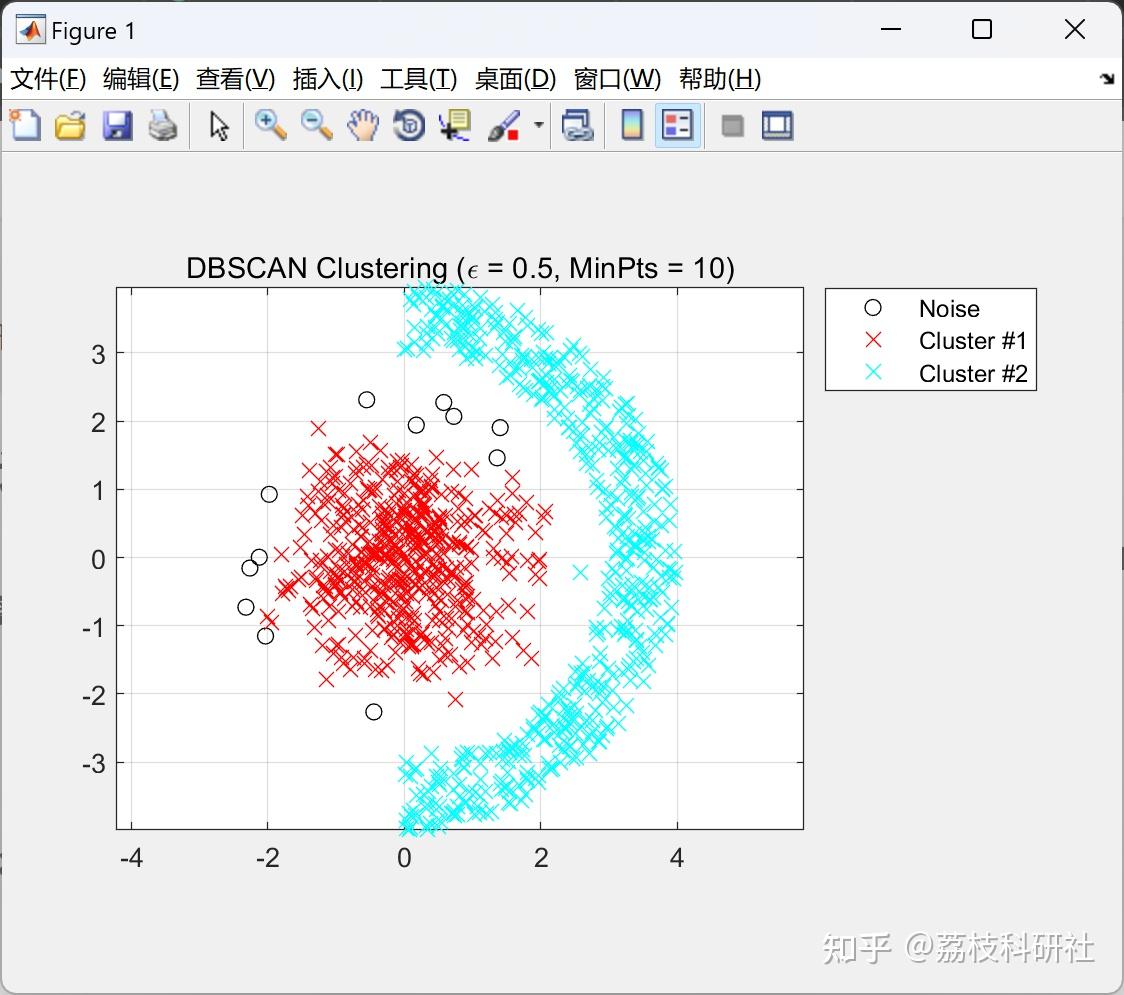Enable Rotate 3D mode

pyautogui.click(x=408, y=125)
